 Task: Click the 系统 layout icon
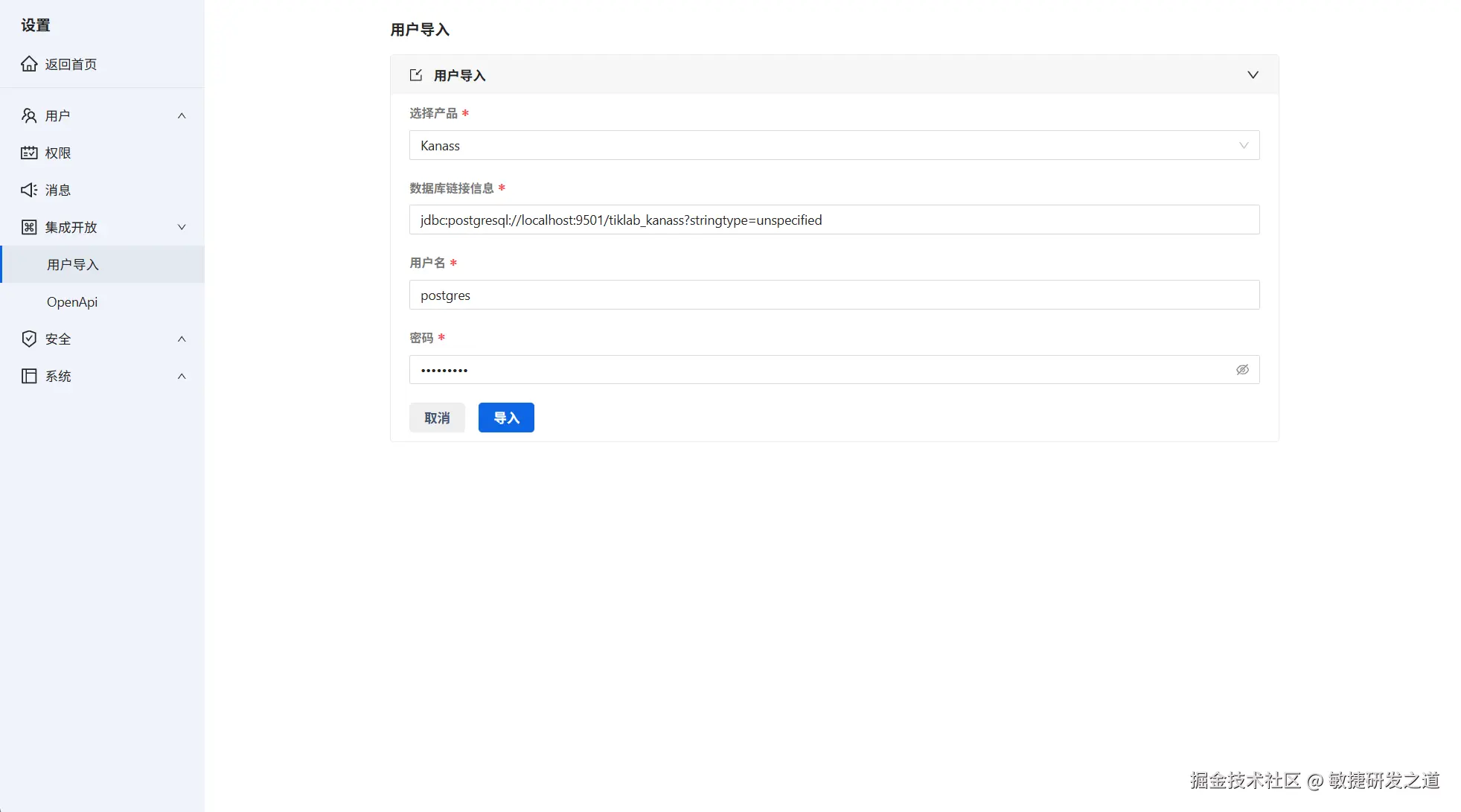[29, 376]
